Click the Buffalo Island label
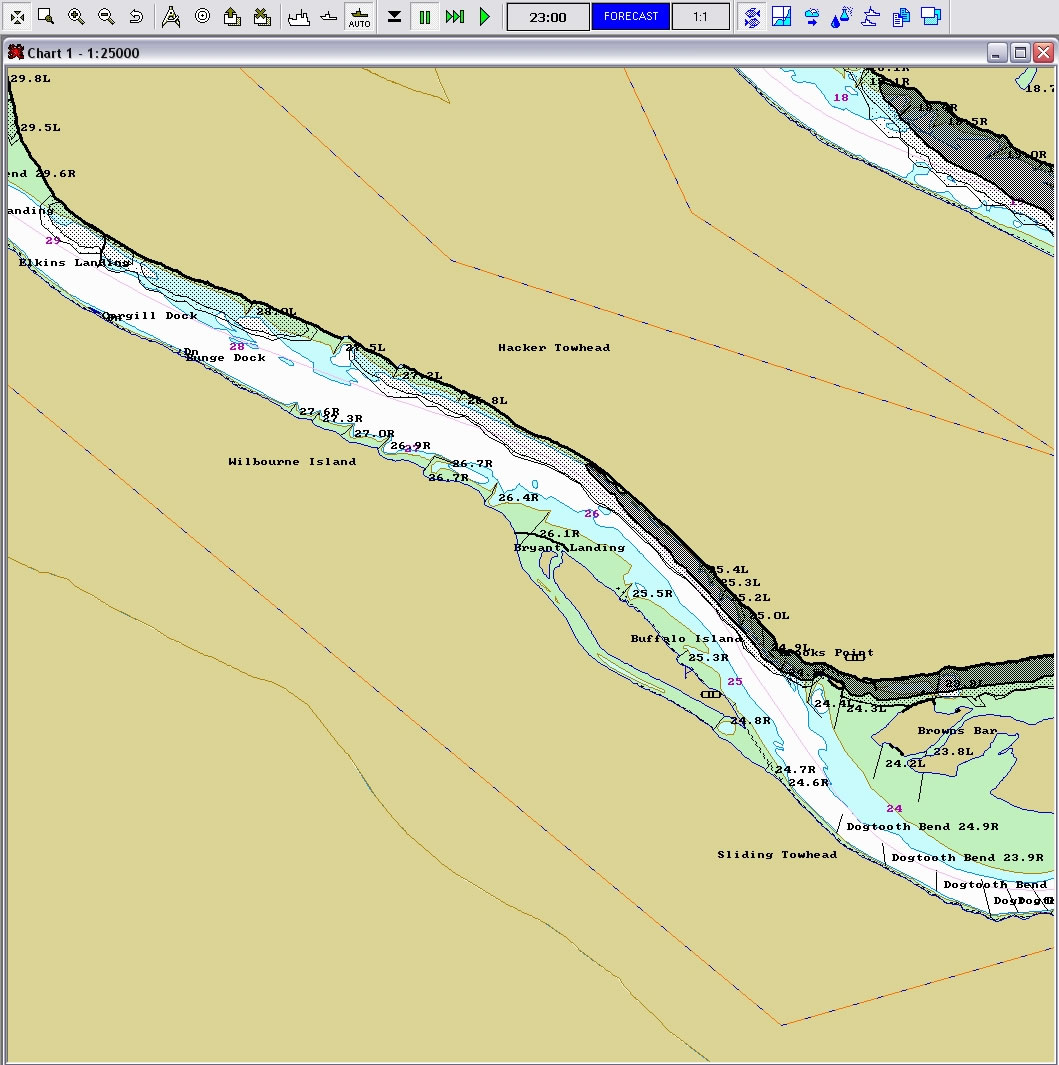Viewport: 1059px width, 1065px height. coord(686,638)
